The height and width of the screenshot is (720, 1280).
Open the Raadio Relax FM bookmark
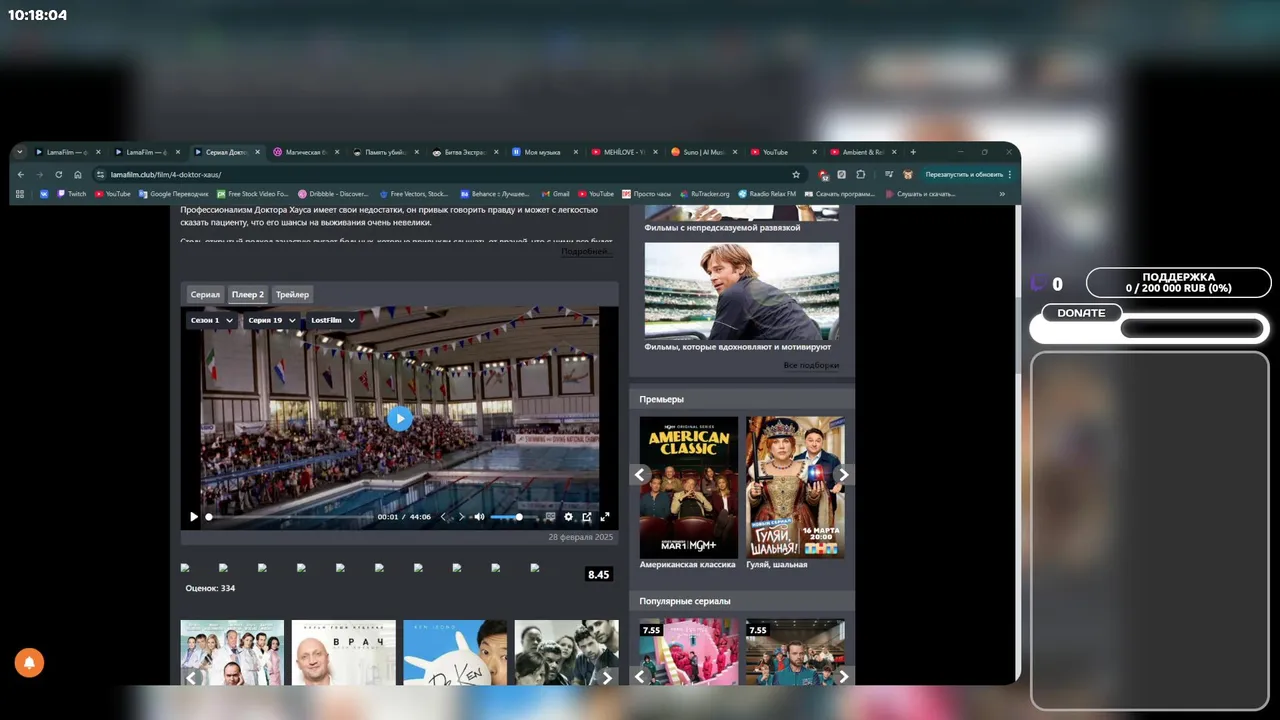[x=768, y=194]
